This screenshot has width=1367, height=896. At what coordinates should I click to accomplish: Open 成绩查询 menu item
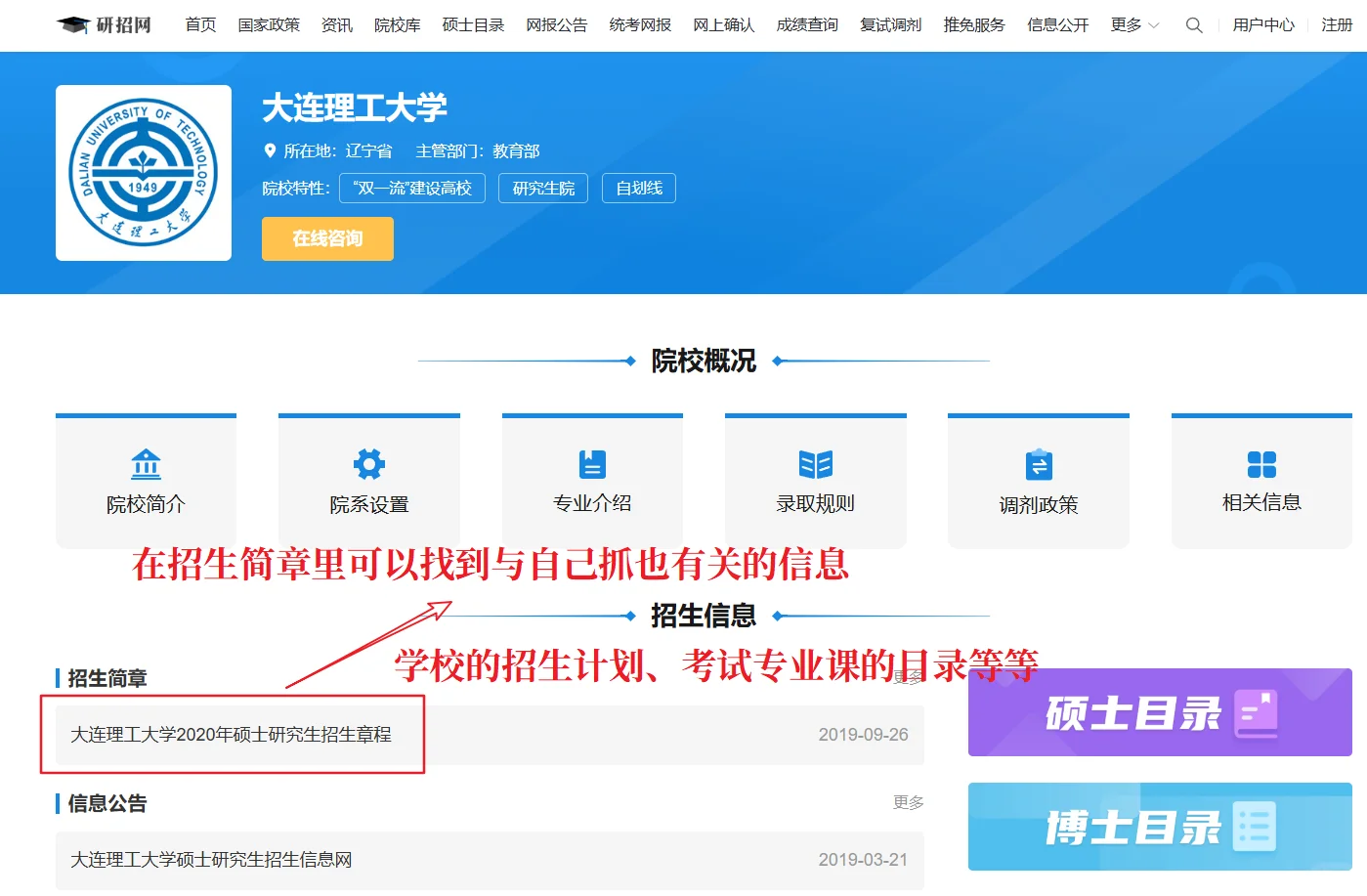pyautogui.click(x=807, y=25)
